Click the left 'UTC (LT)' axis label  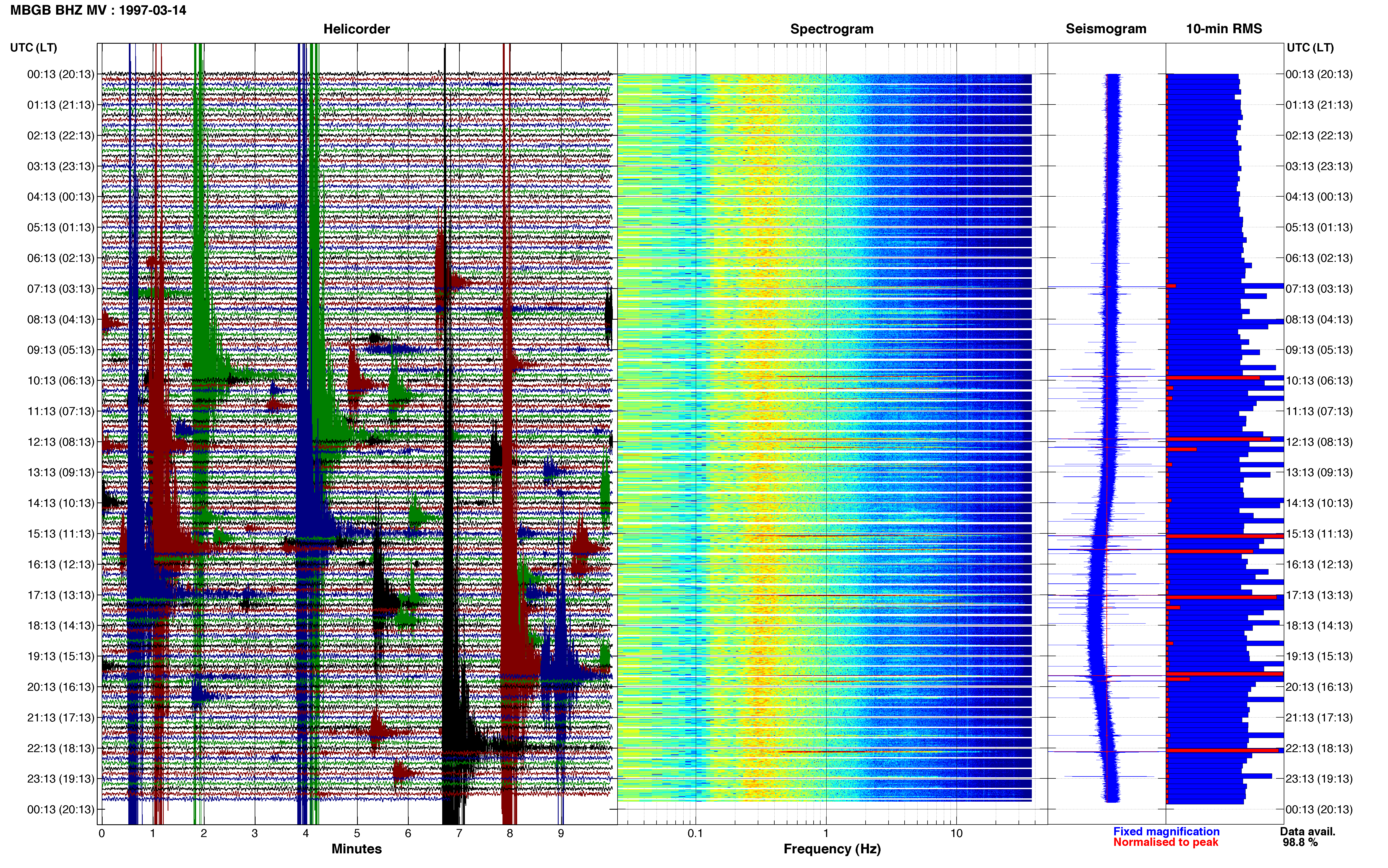[x=33, y=48]
